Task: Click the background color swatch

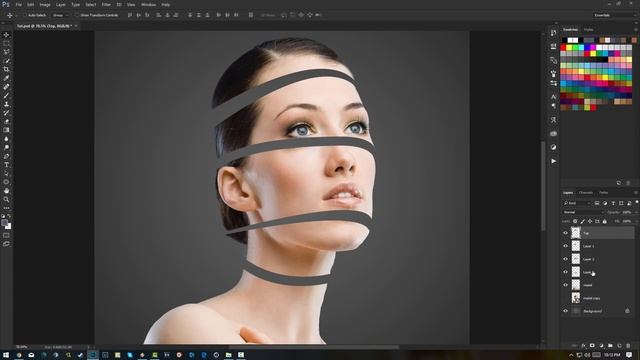Action: 9,227
